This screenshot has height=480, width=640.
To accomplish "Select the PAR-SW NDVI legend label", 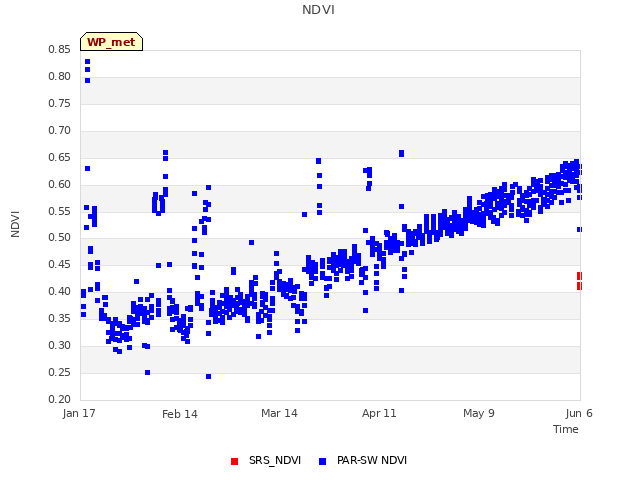I will tap(372, 460).
